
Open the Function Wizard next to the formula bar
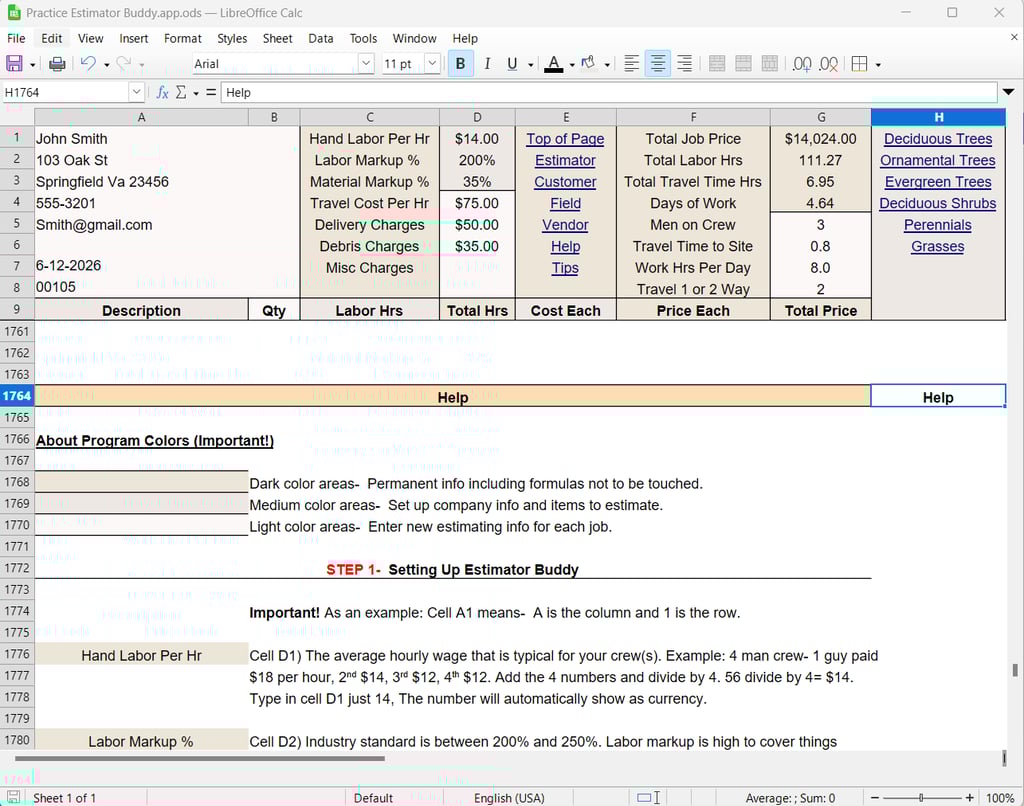pos(162,92)
